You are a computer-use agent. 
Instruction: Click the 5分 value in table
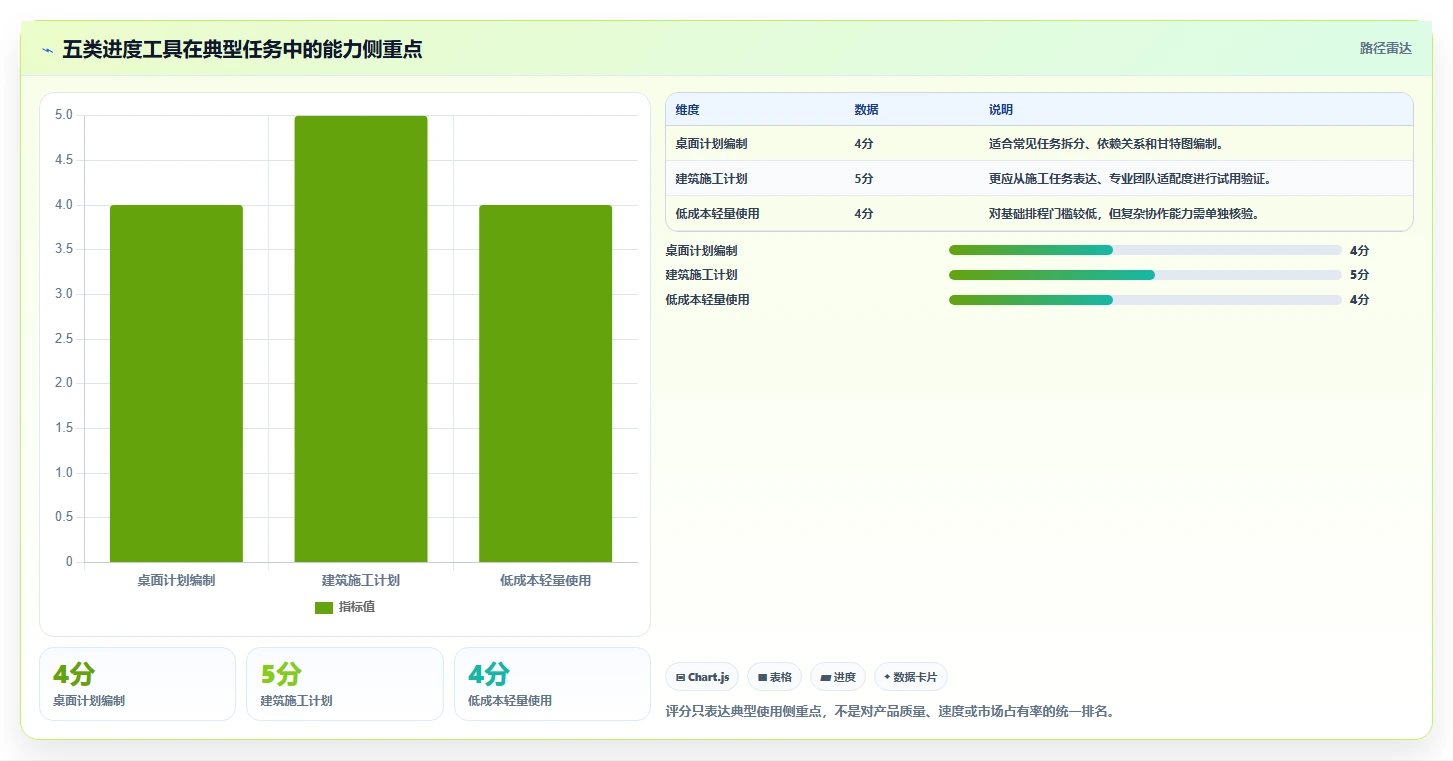point(864,179)
